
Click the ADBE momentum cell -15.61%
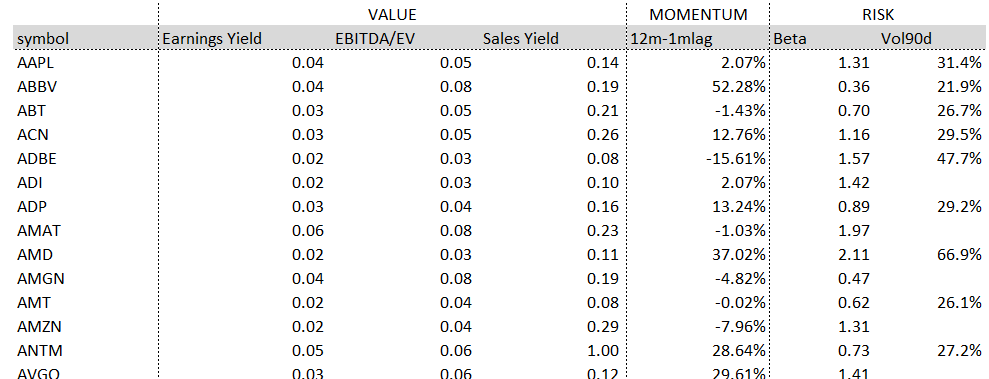[x=735, y=158]
